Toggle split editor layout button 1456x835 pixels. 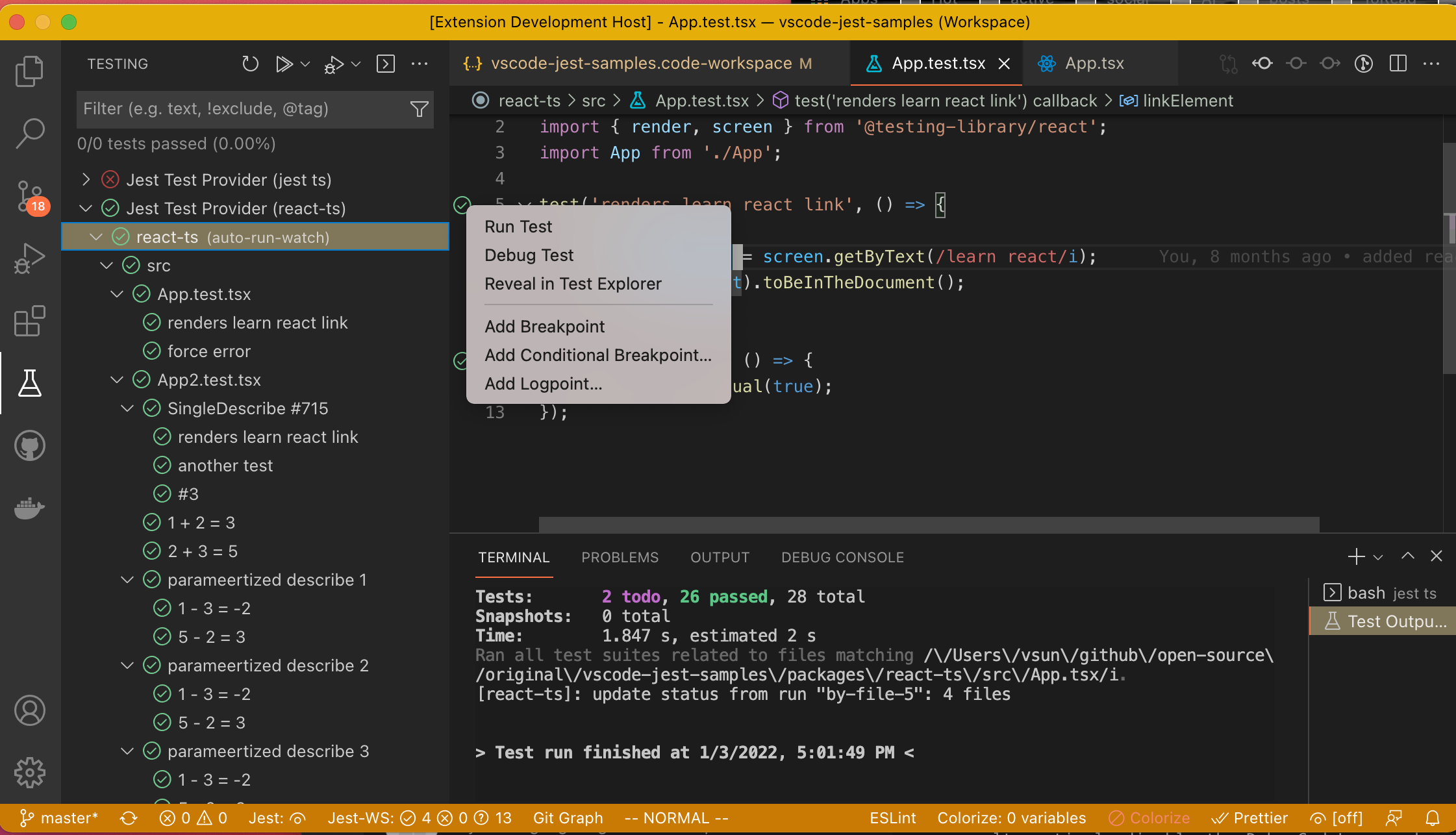(1398, 64)
